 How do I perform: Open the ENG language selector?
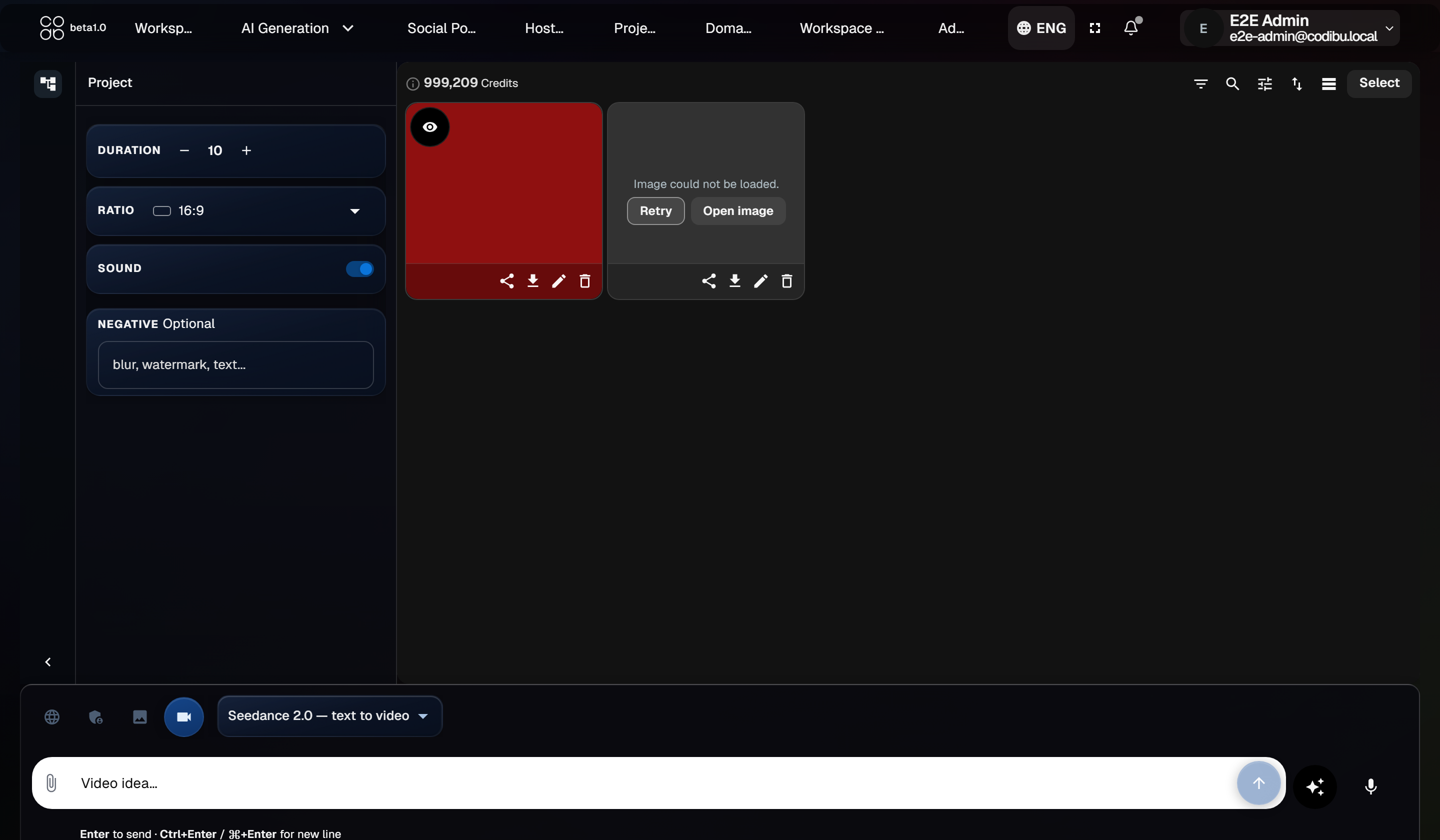[1040, 28]
